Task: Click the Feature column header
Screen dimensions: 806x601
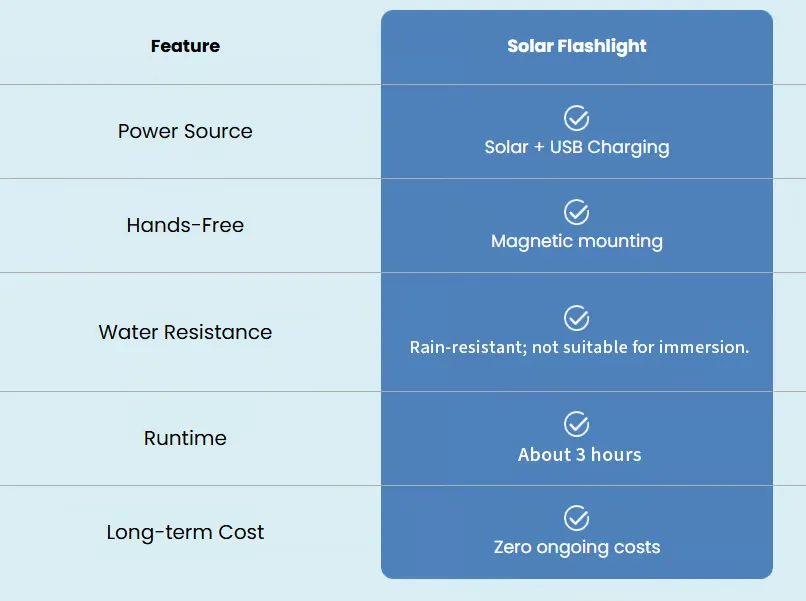Action: 185,46
